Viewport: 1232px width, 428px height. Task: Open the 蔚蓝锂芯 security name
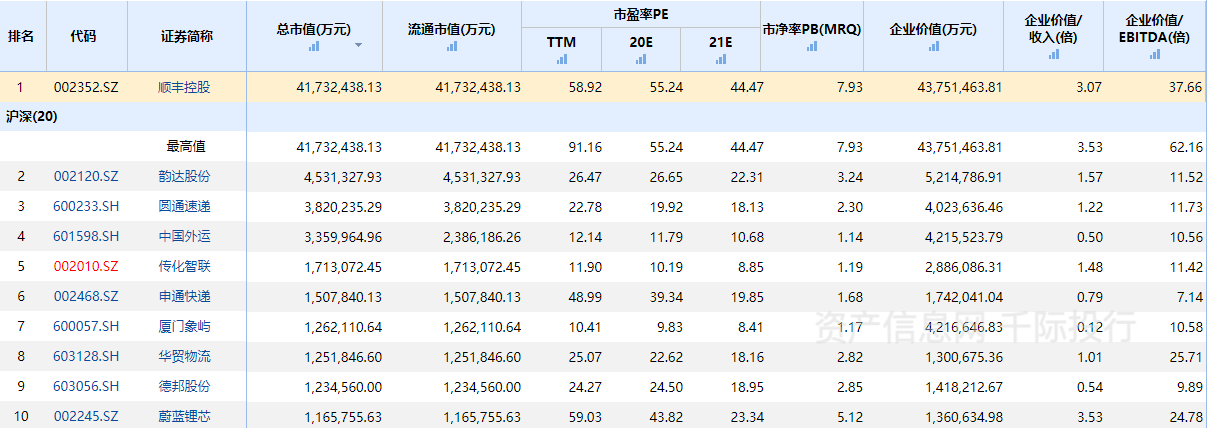pos(185,416)
